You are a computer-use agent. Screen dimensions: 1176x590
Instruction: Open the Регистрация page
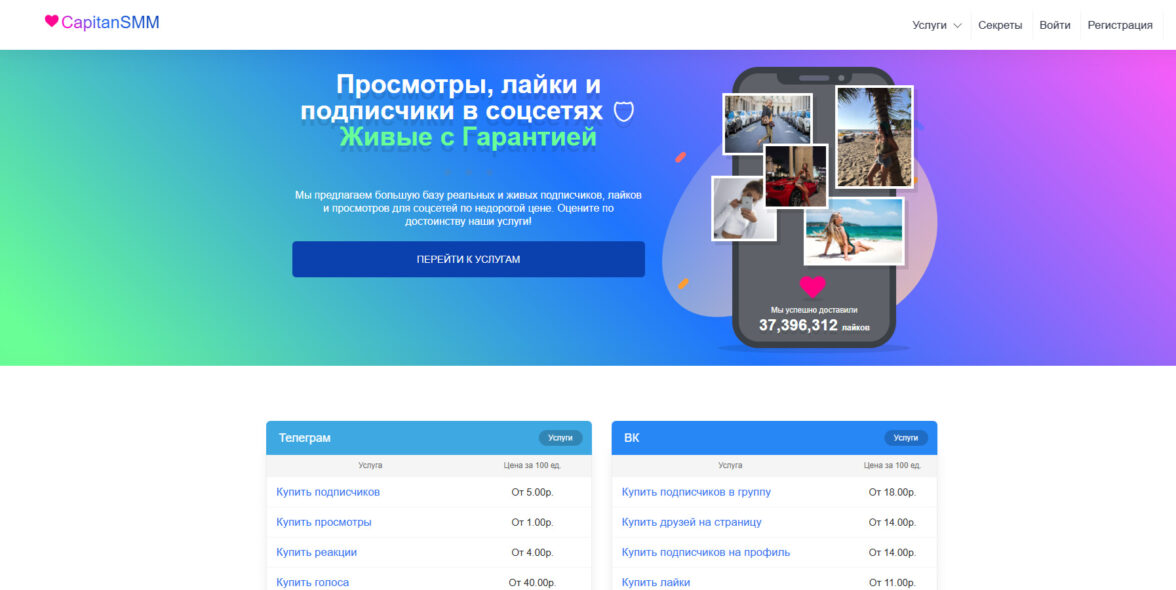click(1120, 25)
